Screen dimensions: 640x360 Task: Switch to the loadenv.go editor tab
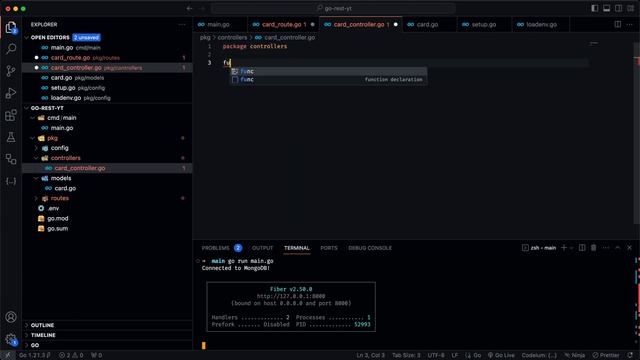541,24
